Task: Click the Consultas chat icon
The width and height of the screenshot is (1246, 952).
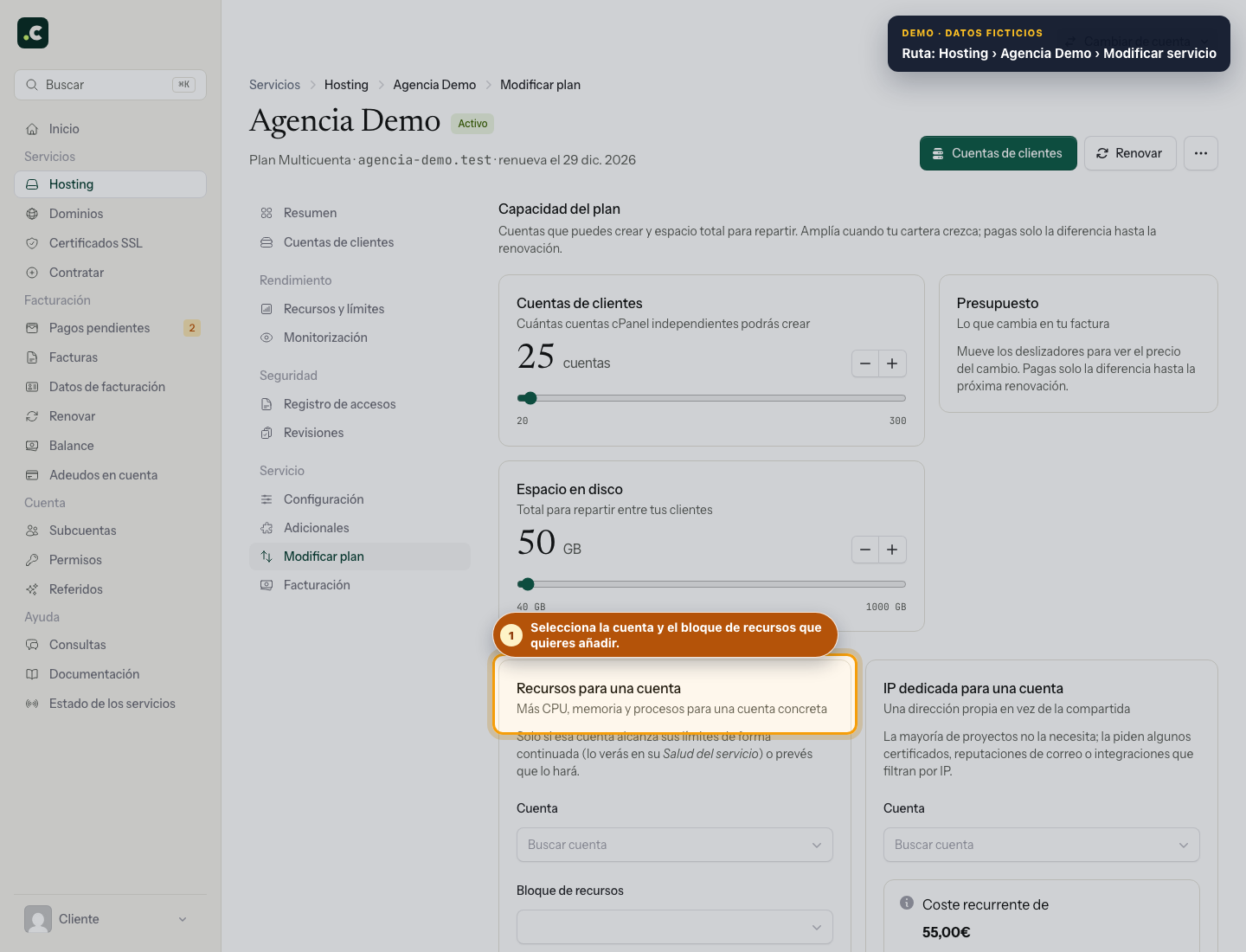Action: 32,645
